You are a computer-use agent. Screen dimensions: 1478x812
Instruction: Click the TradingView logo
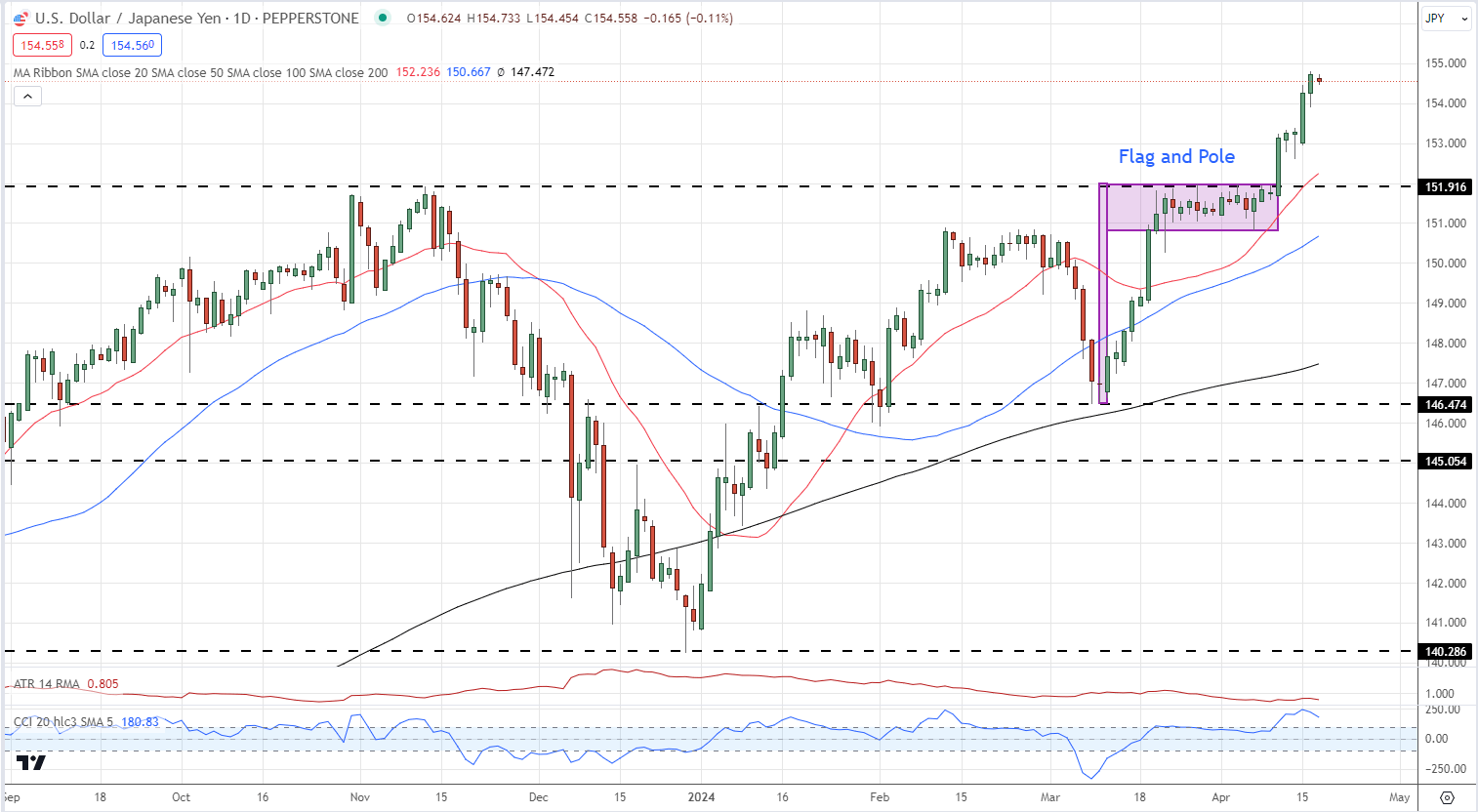coord(31,762)
